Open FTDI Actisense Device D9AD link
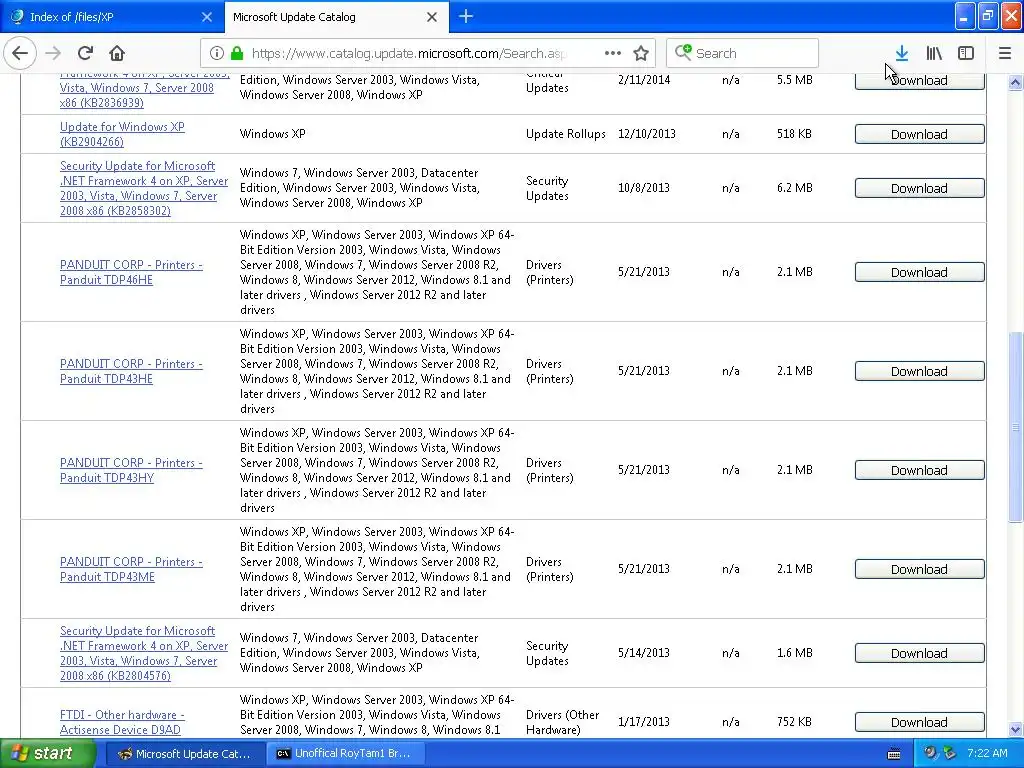This screenshot has height=768, width=1024. coord(122,722)
